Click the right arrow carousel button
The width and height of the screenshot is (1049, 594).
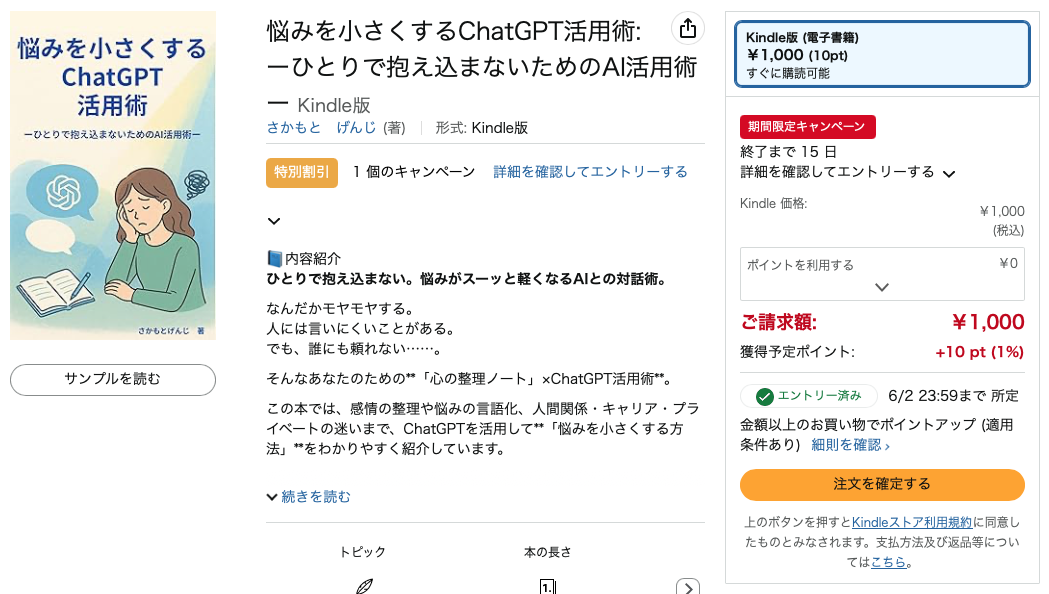click(x=688, y=588)
